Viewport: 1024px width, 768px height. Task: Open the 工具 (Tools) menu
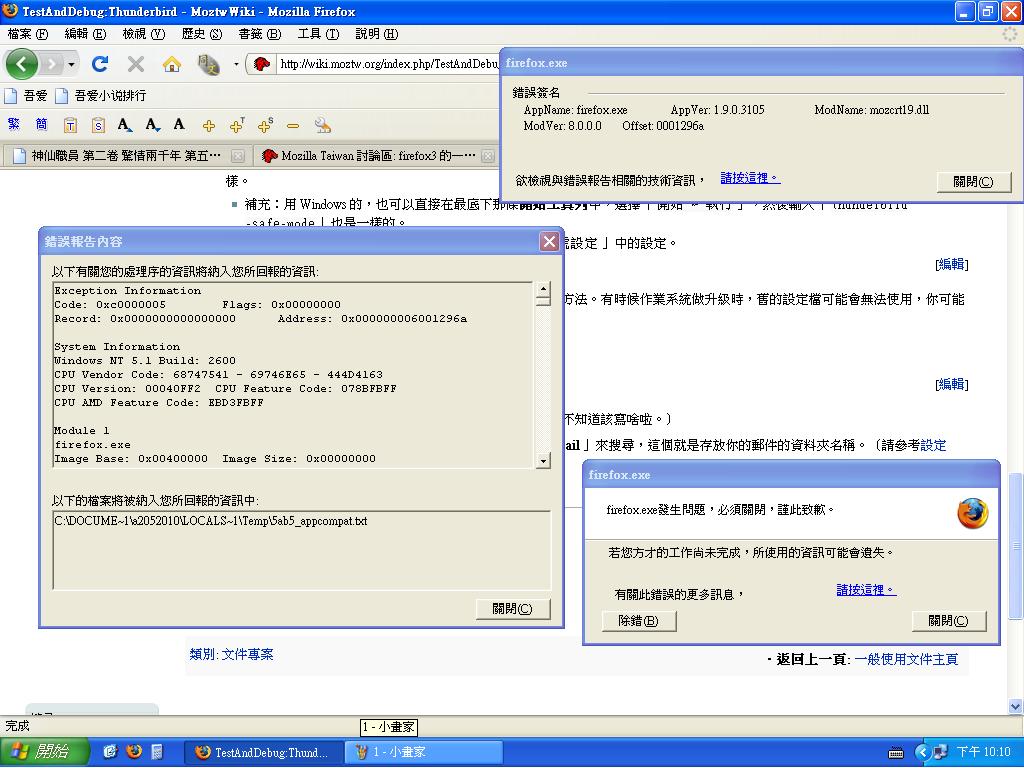pyautogui.click(x=316, y=34)
